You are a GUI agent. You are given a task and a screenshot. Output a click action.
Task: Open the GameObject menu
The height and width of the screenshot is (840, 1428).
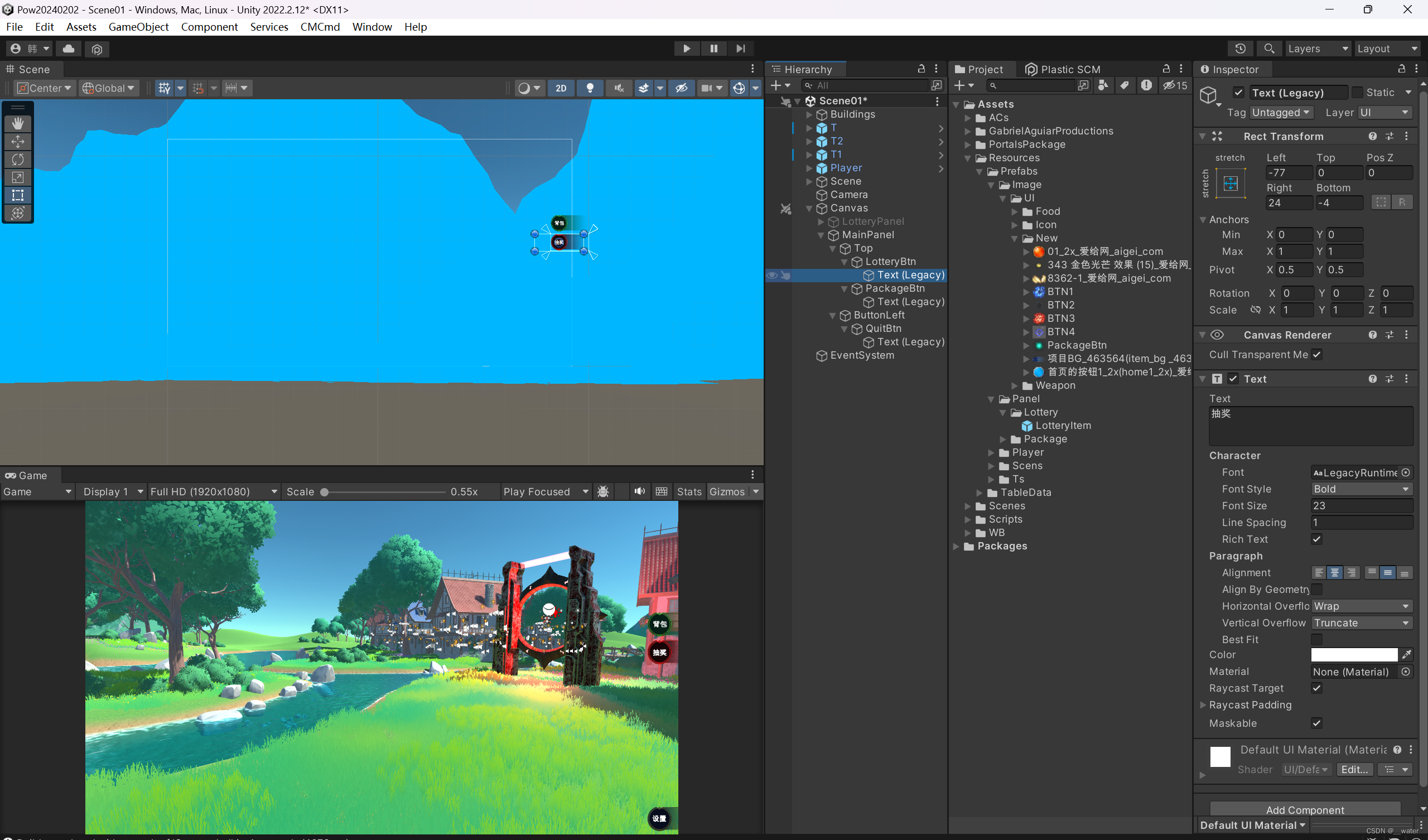[138, 27]
